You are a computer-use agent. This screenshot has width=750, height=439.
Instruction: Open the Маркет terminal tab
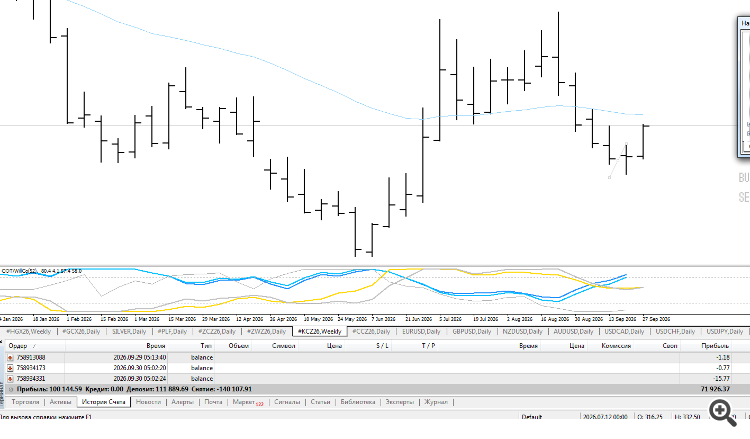pos(247,402)
